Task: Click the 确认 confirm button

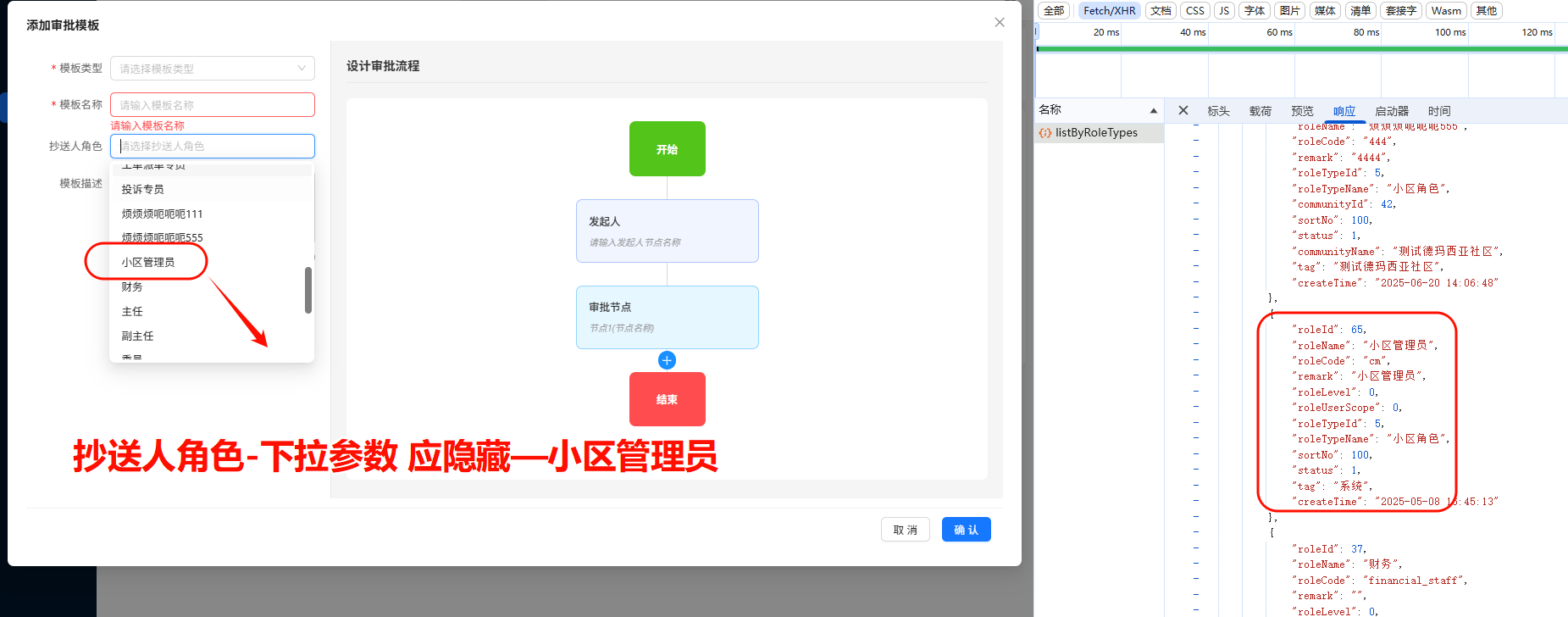Action: pos(966,530)
